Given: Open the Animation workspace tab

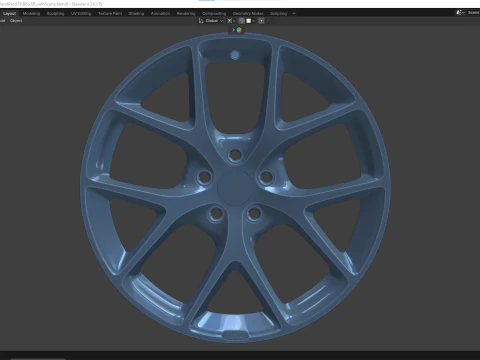Looking at the screenshot, I should 160,13.
